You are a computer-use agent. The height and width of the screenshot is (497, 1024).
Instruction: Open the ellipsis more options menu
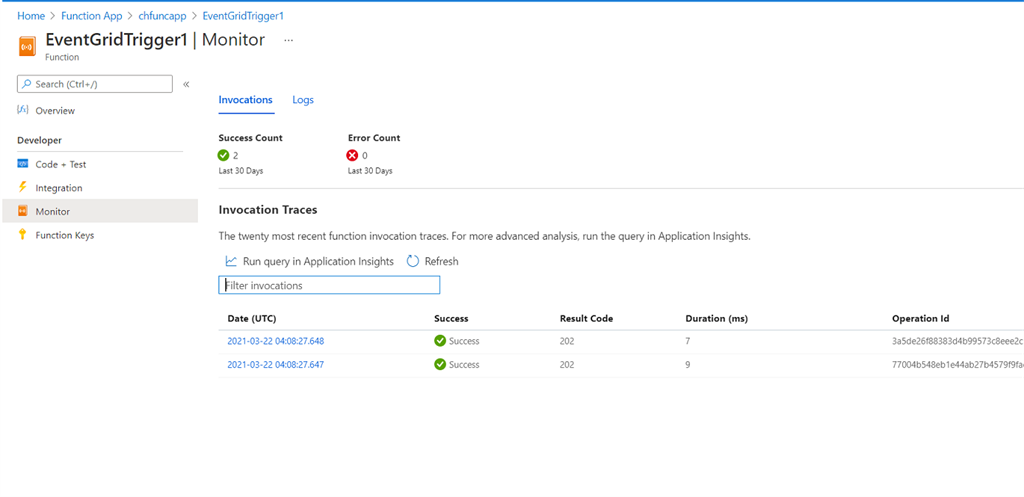point(289,40)
